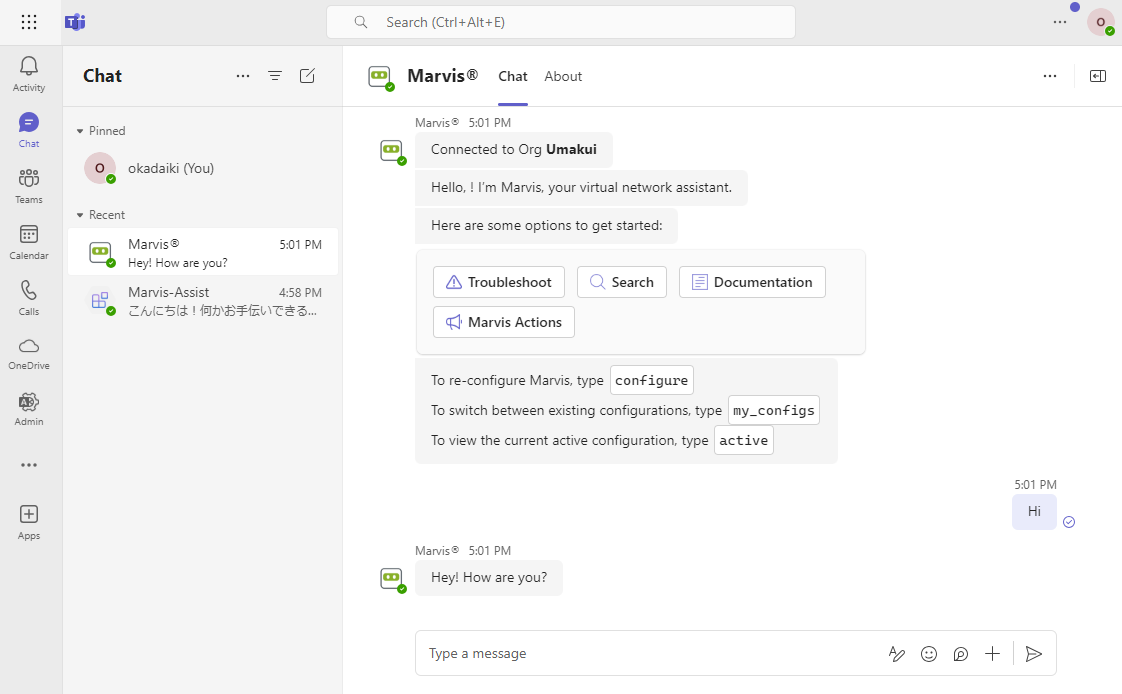Click the Documentation button
The height and width of the screenshot is (694, 1122).
pos(752,282)
